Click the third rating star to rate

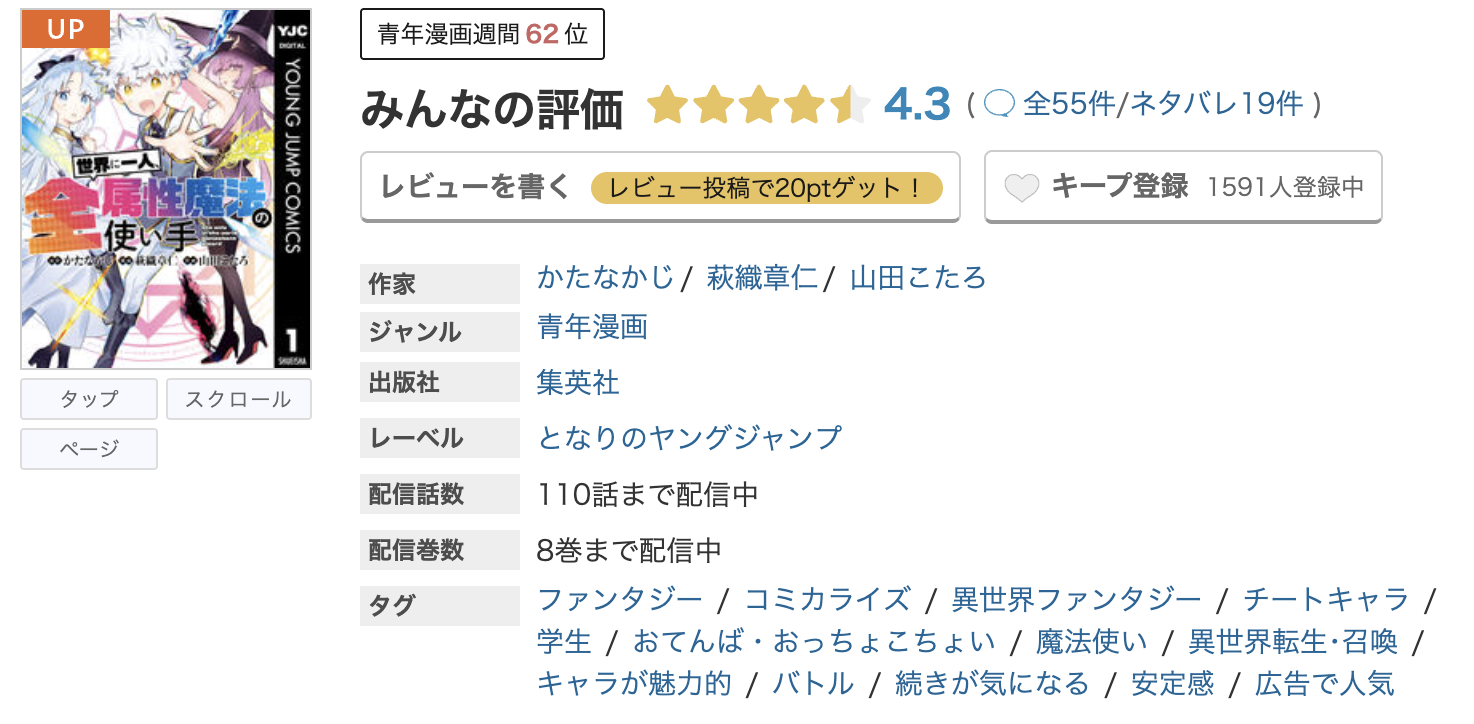tap(760, 103)
